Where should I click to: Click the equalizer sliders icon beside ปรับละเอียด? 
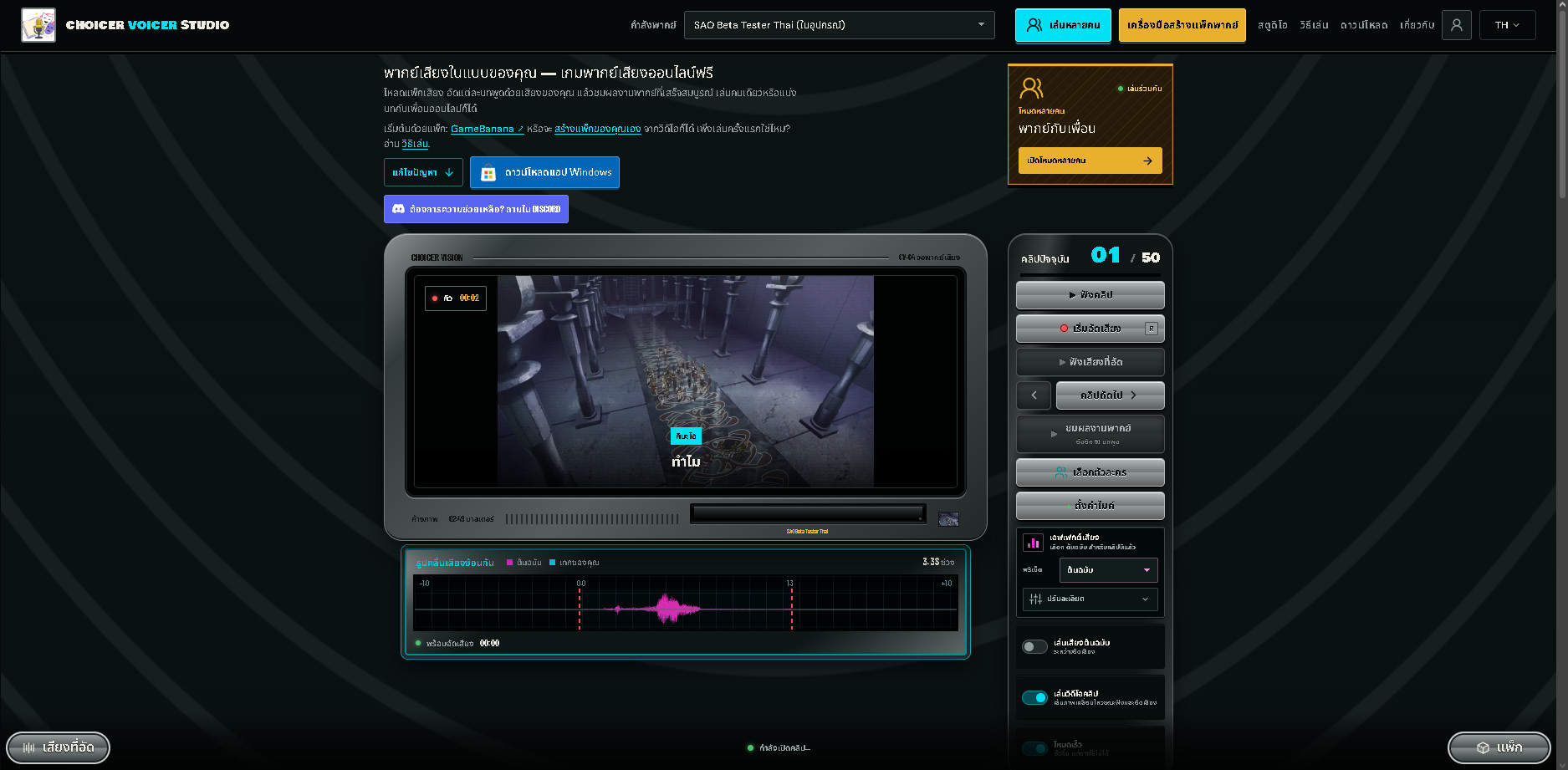[x=1035, y=599]
